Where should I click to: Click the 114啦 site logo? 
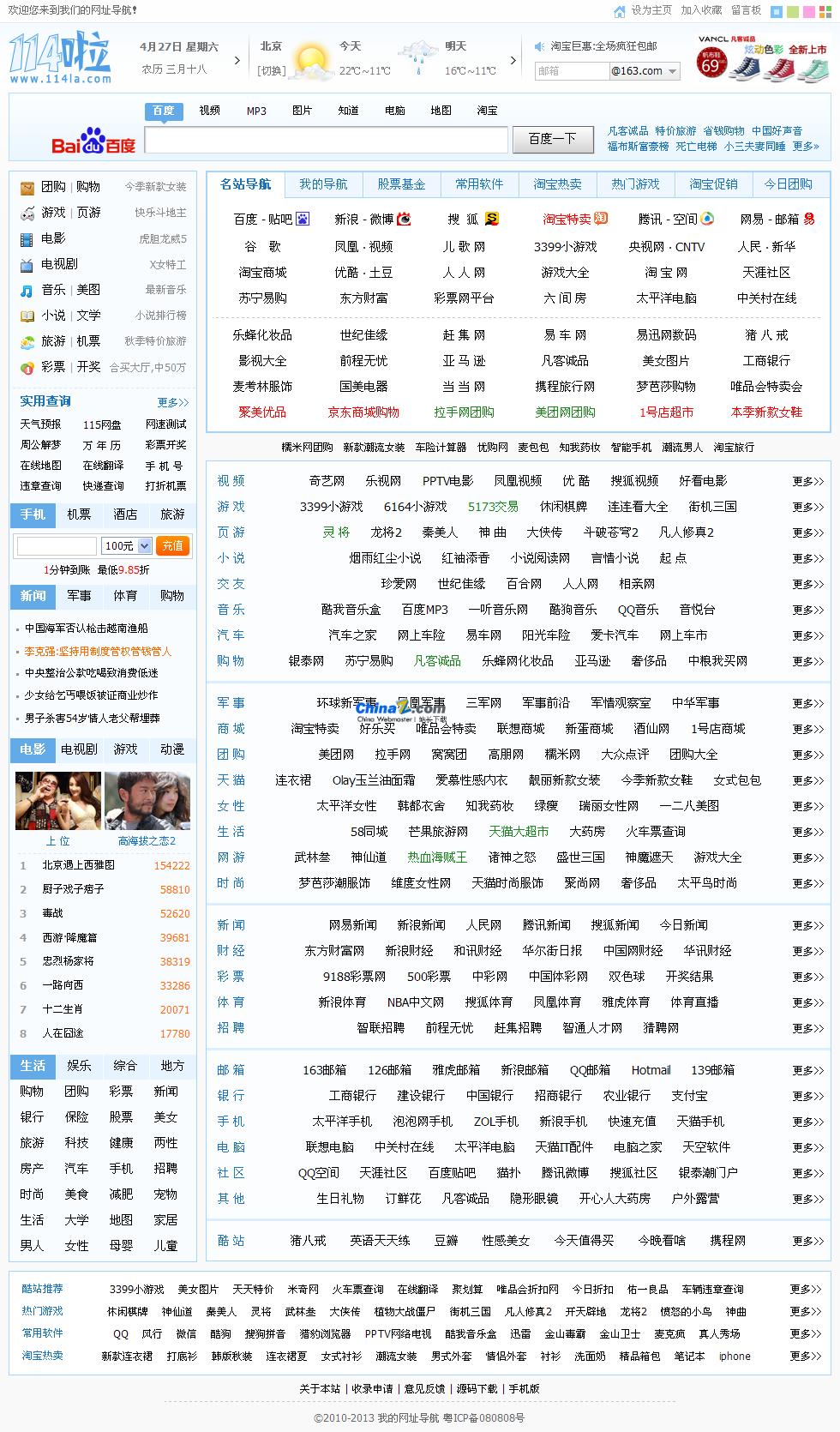click(60, 57)
